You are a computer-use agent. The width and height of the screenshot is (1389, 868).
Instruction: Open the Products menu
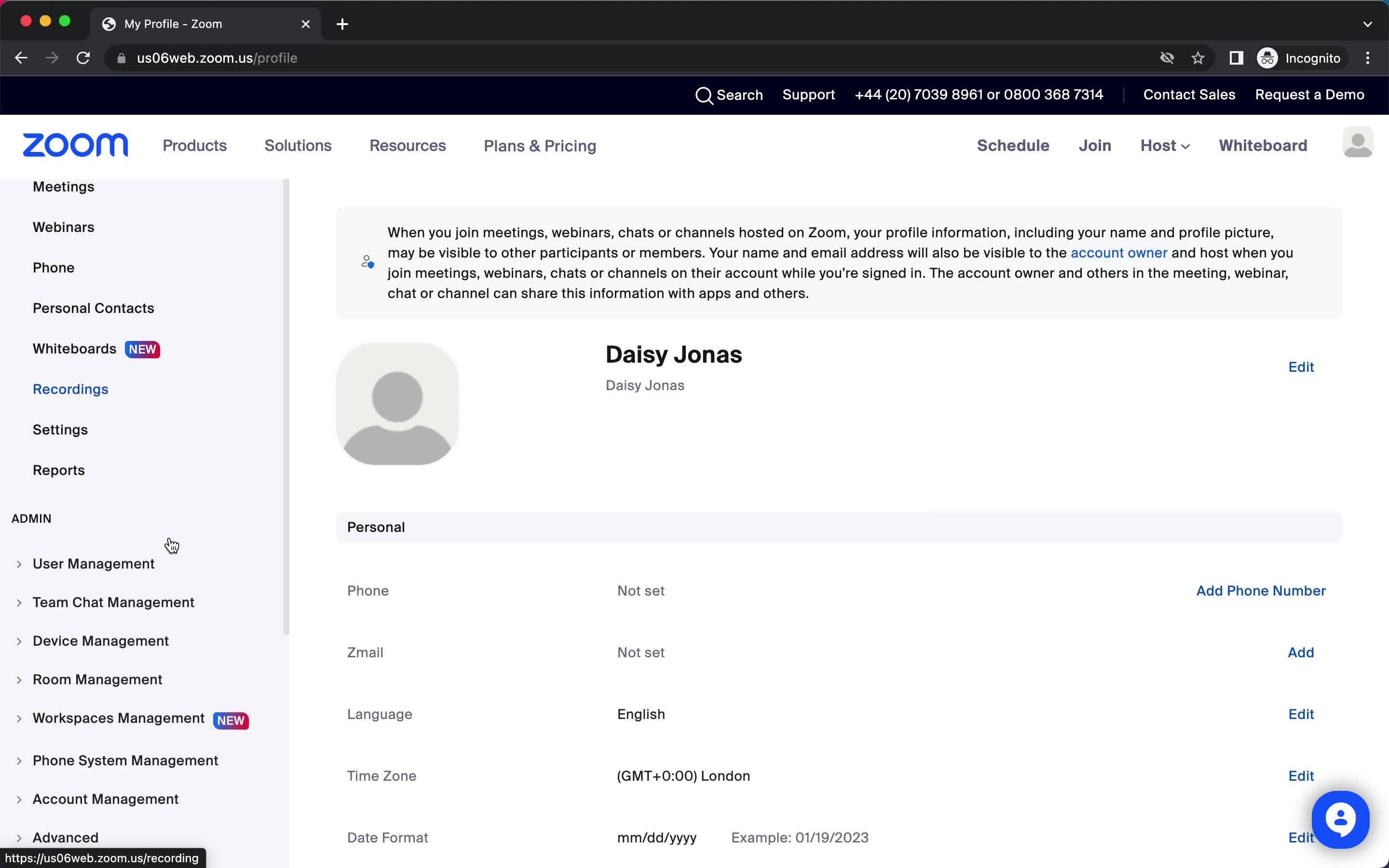tap(194, 146)
